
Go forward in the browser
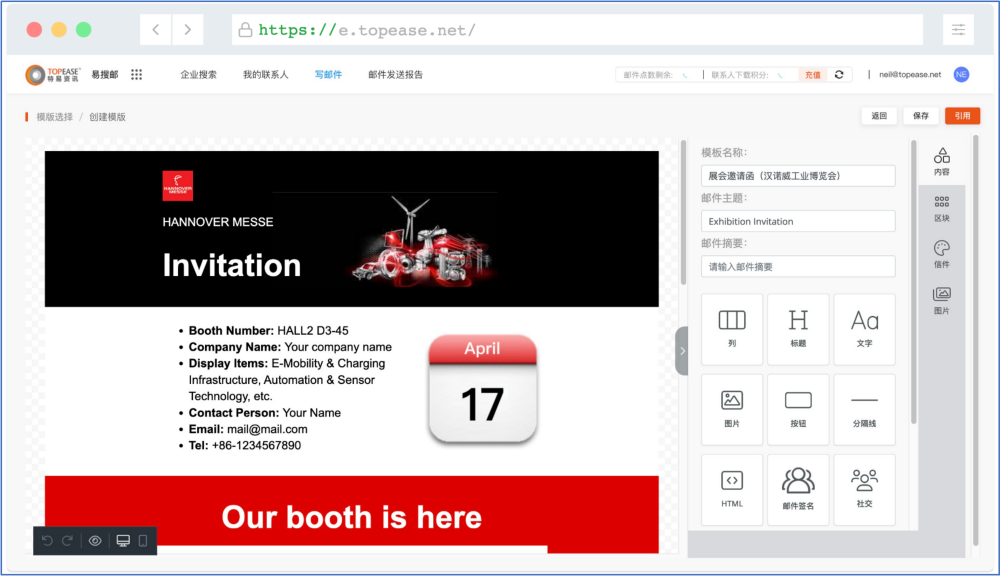188,29
